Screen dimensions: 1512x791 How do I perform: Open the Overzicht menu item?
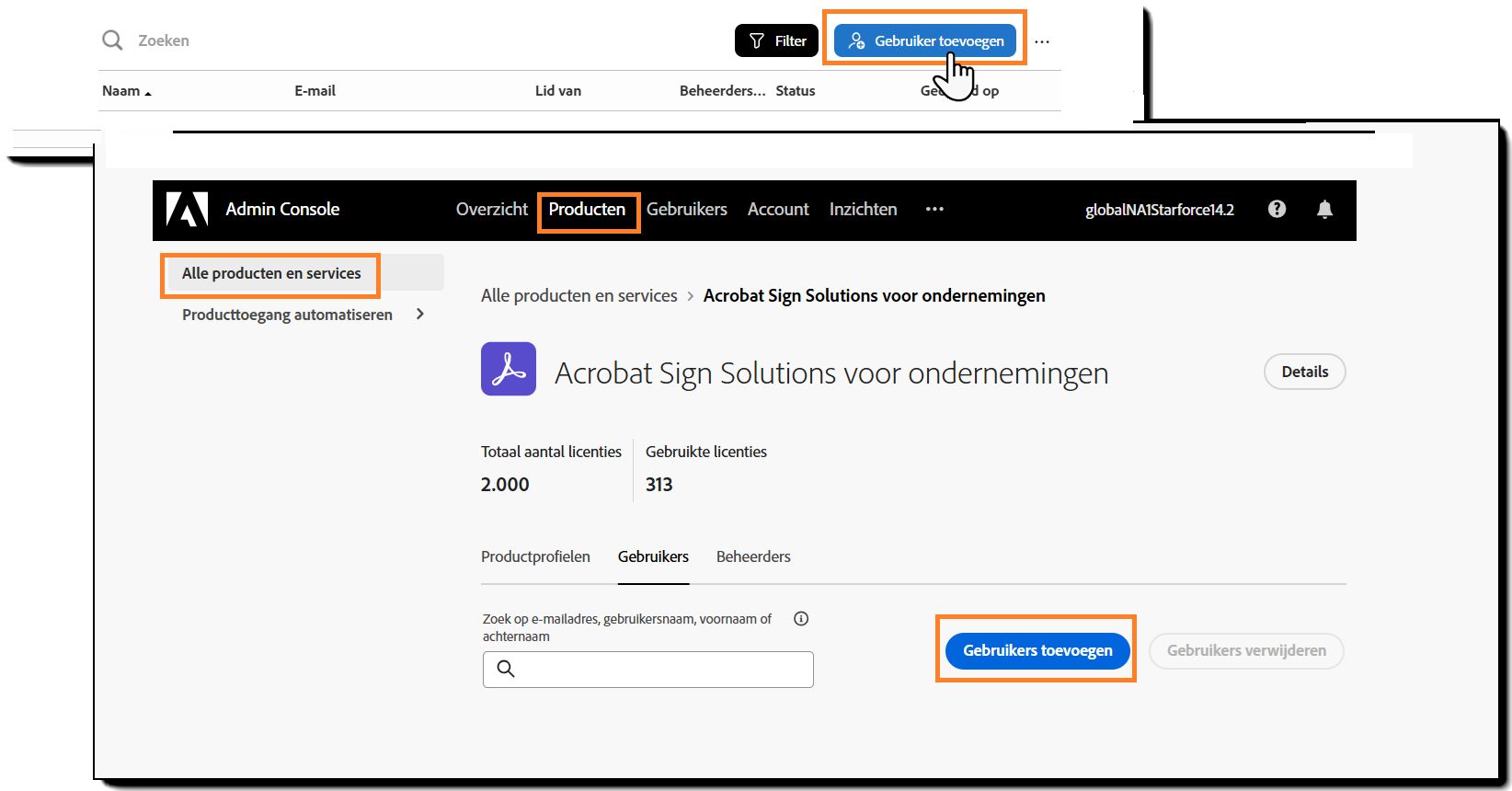pos(492,209)
